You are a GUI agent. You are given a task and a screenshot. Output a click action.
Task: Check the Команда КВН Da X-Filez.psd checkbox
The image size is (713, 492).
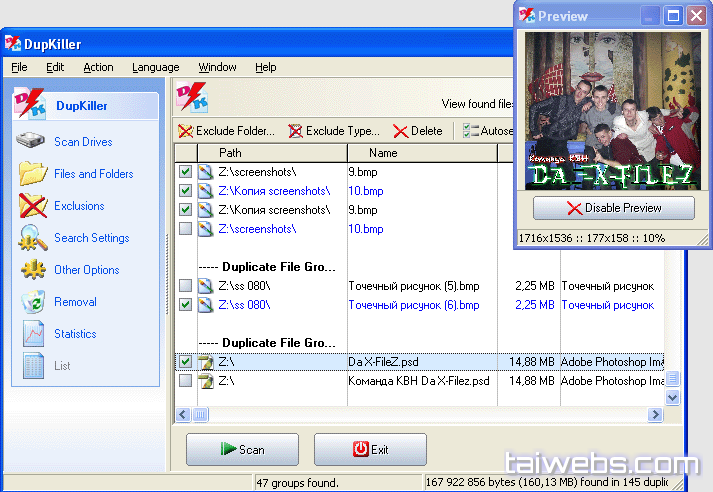click(185, 381)
